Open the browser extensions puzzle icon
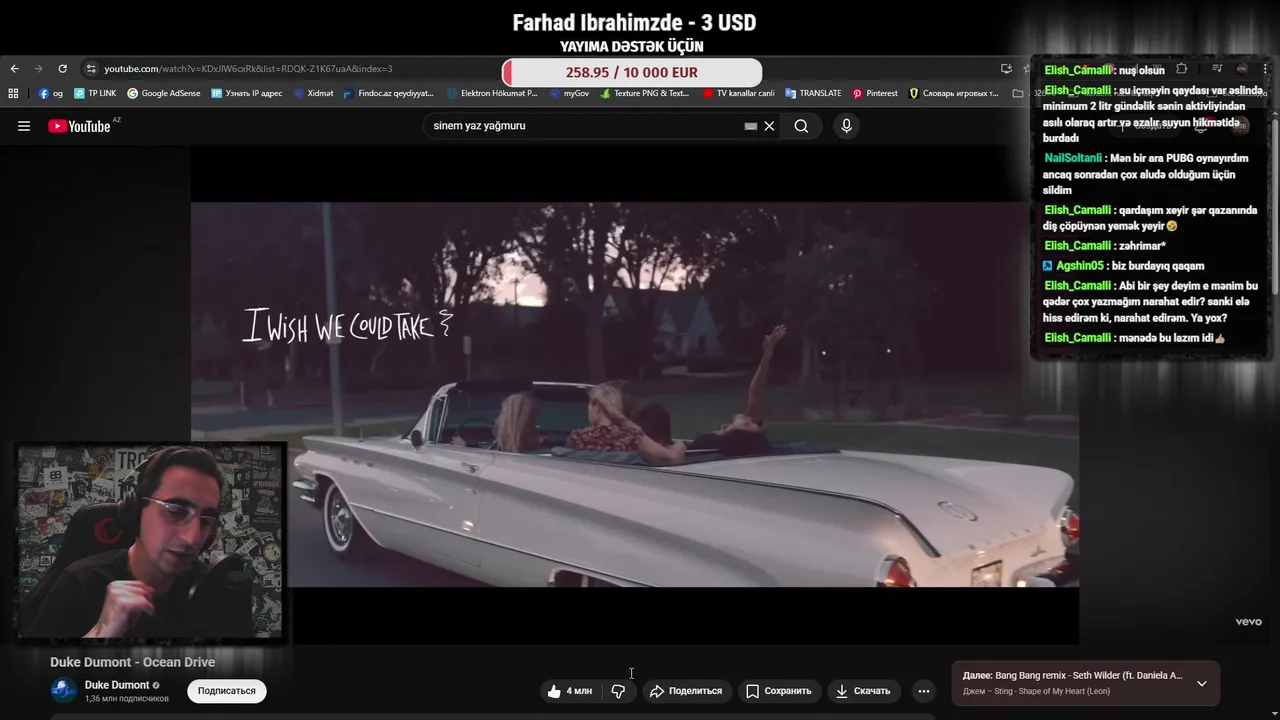The height and width of the screenshot is (720, 1280). [x=1181, y=69]
